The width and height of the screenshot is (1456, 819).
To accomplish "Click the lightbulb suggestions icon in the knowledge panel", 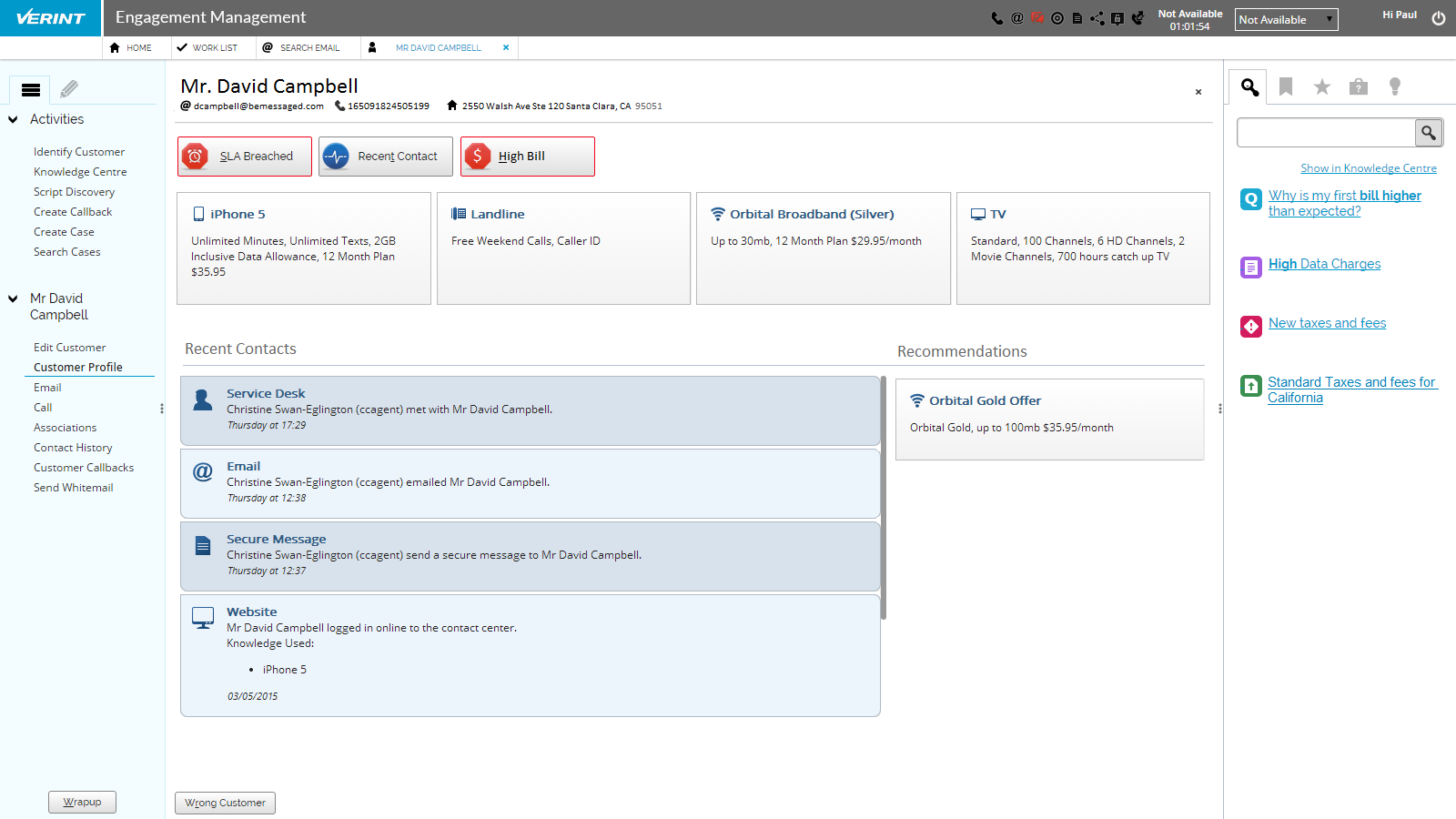I will (1396, 86).
